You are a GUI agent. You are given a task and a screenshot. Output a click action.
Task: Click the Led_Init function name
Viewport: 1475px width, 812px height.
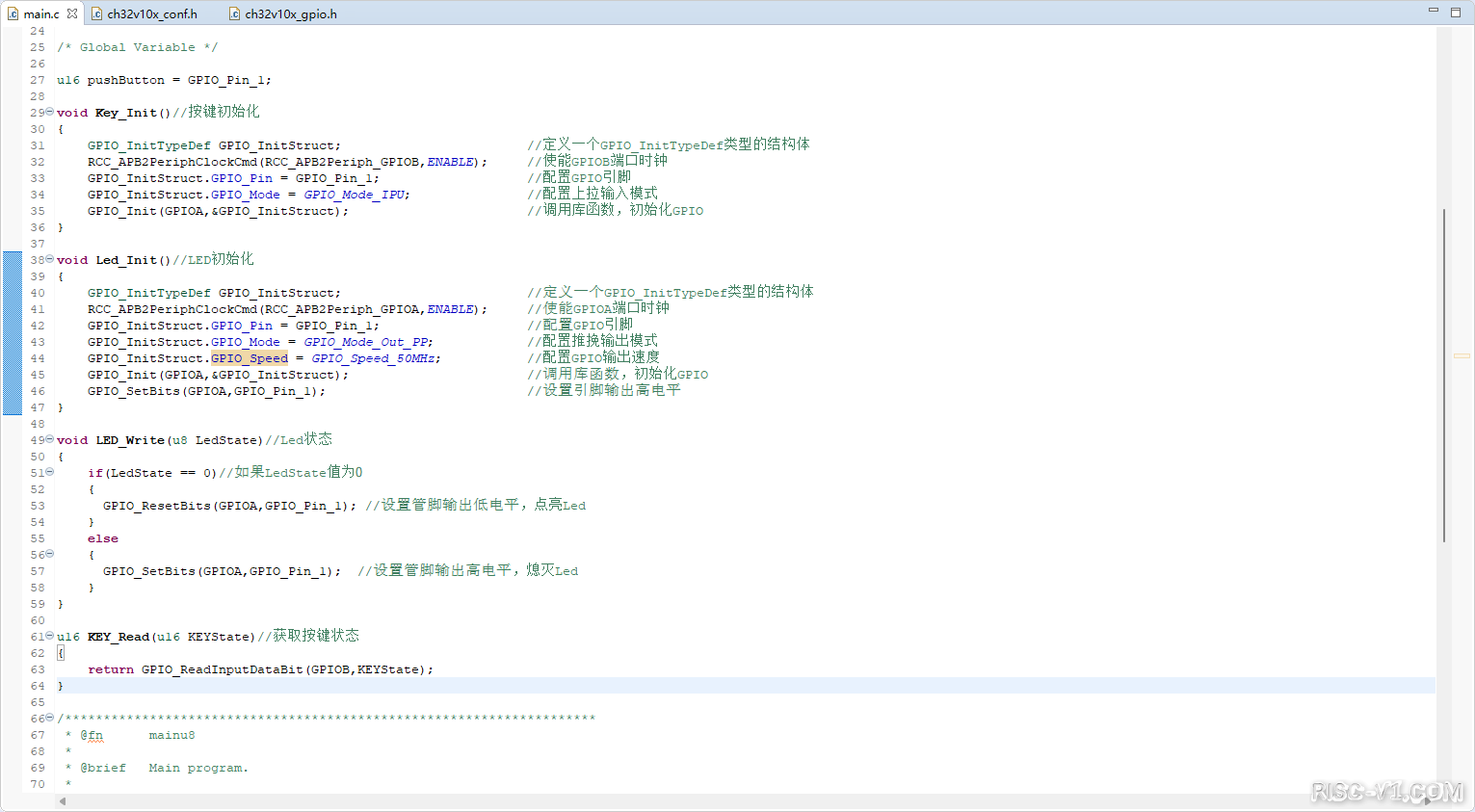click(126, 260)
